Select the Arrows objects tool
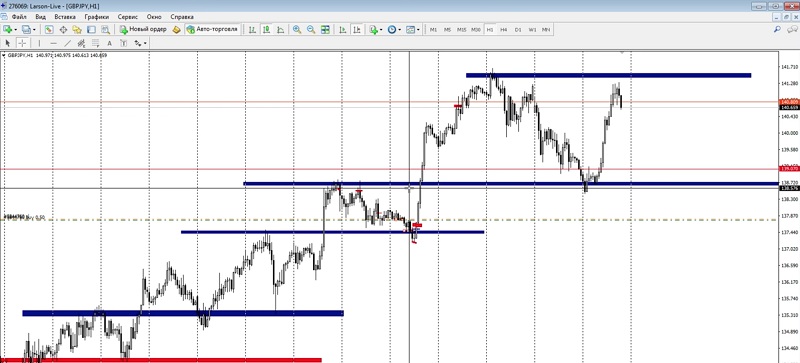The width and height of the screenshot is (800, 363). (137, 43)
